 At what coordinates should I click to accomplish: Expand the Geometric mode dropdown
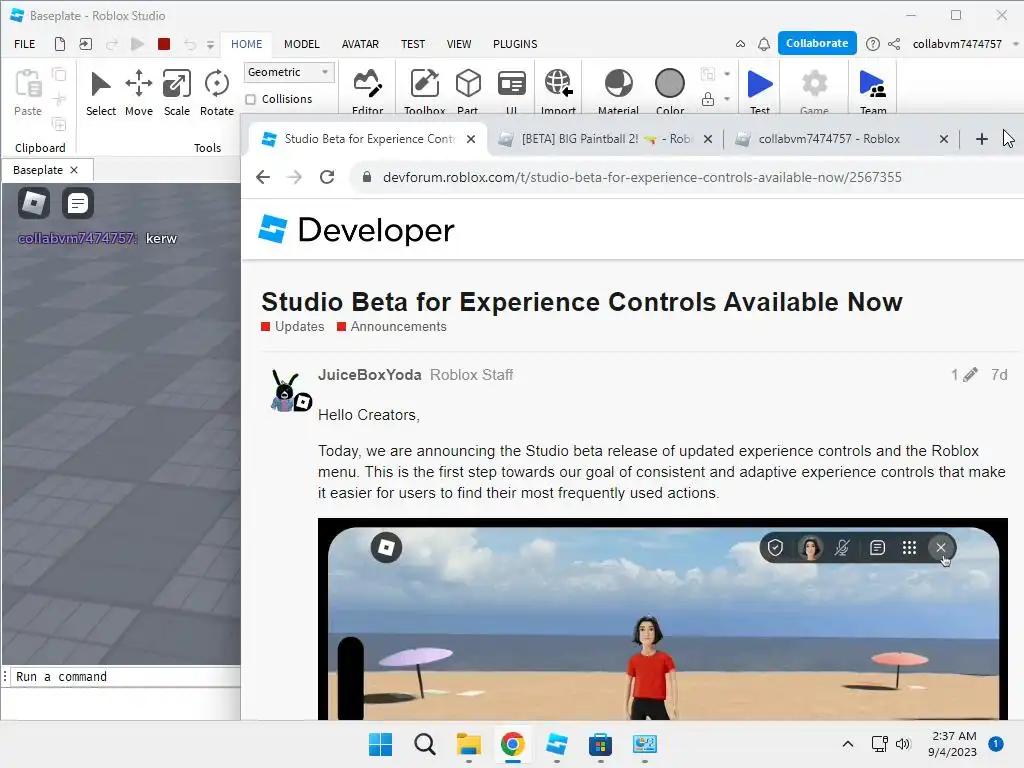tap(289, 72)
